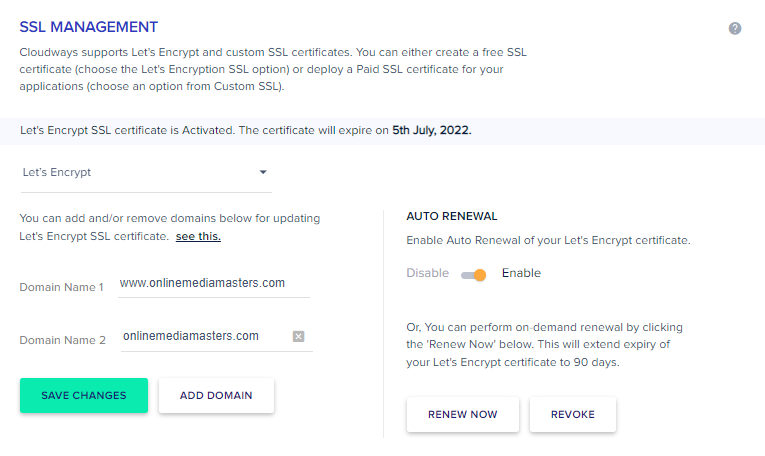This screenshot has height=456, width=765.
Task: Click the ADD DOMAIN button
Action: [216, 396]
